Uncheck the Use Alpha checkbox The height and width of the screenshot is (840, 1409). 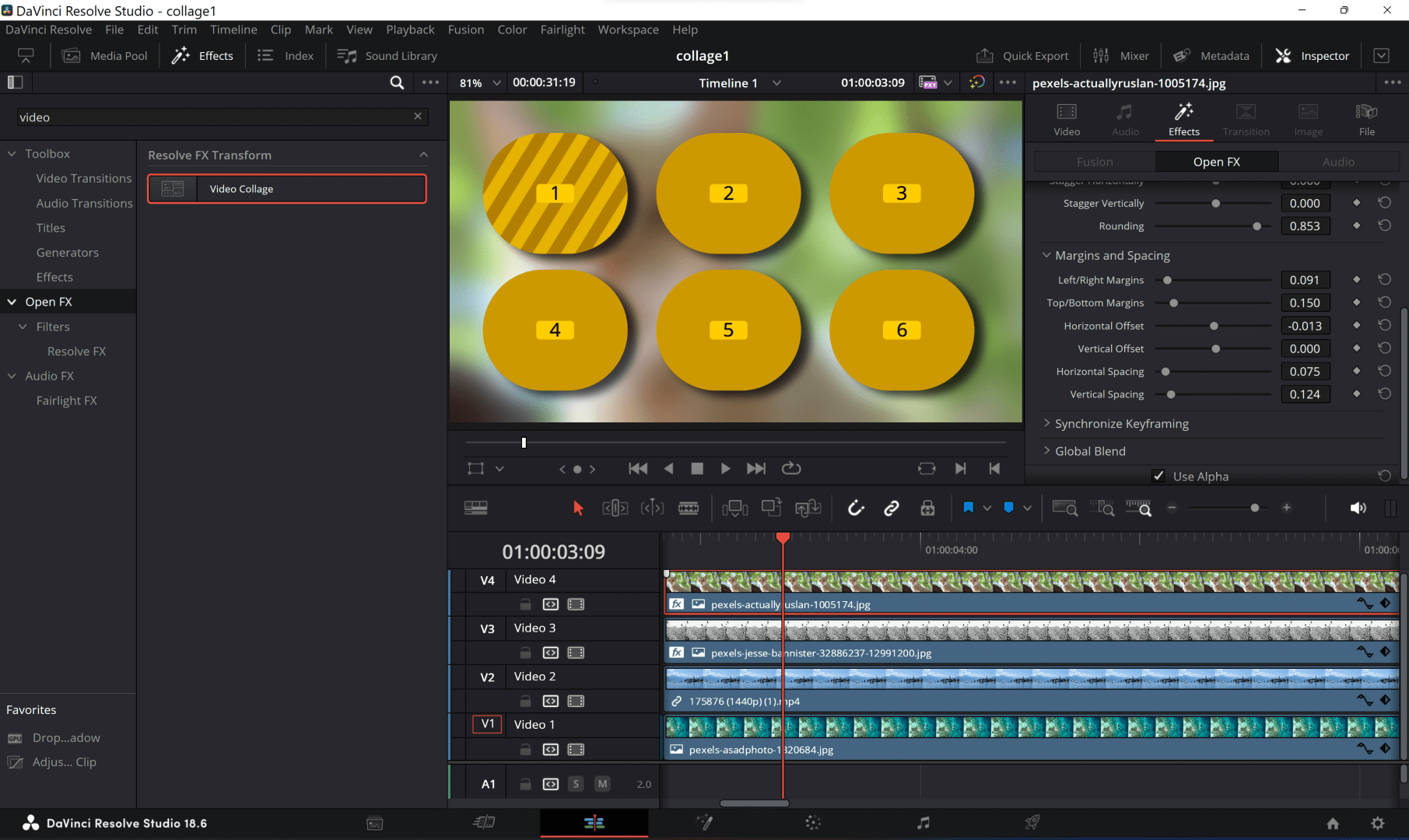click(x=1158, y=475)
